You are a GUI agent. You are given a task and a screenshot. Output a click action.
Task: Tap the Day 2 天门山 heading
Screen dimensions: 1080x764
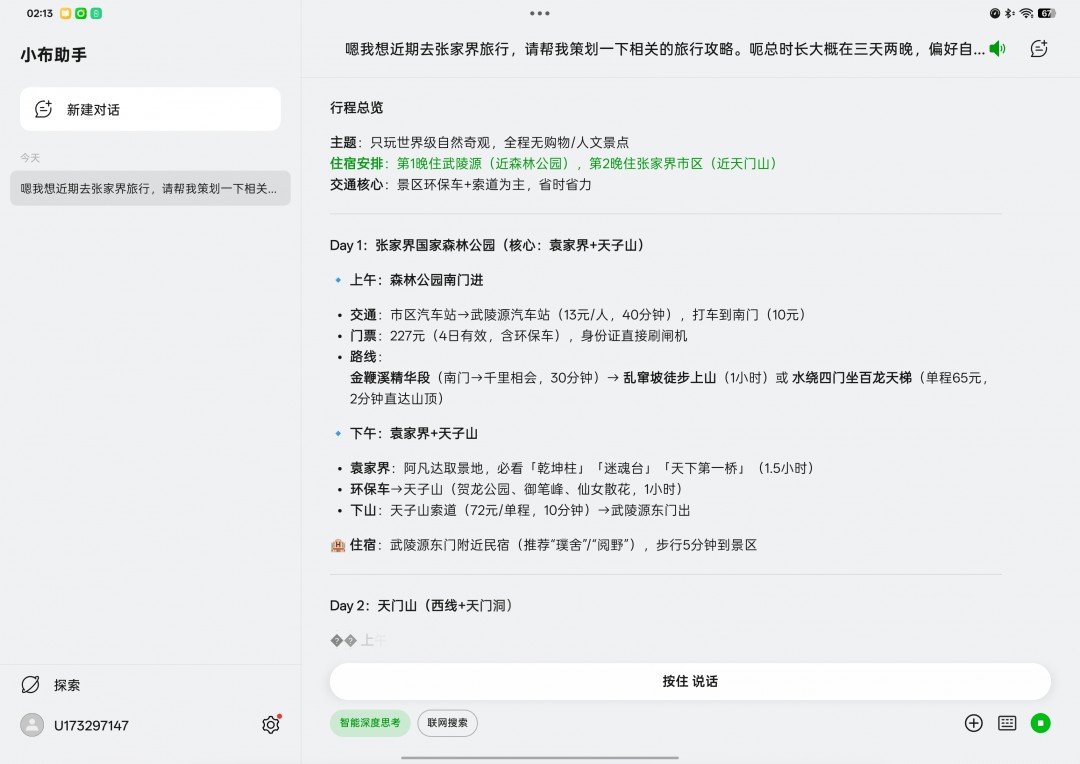tap(421, 606)
